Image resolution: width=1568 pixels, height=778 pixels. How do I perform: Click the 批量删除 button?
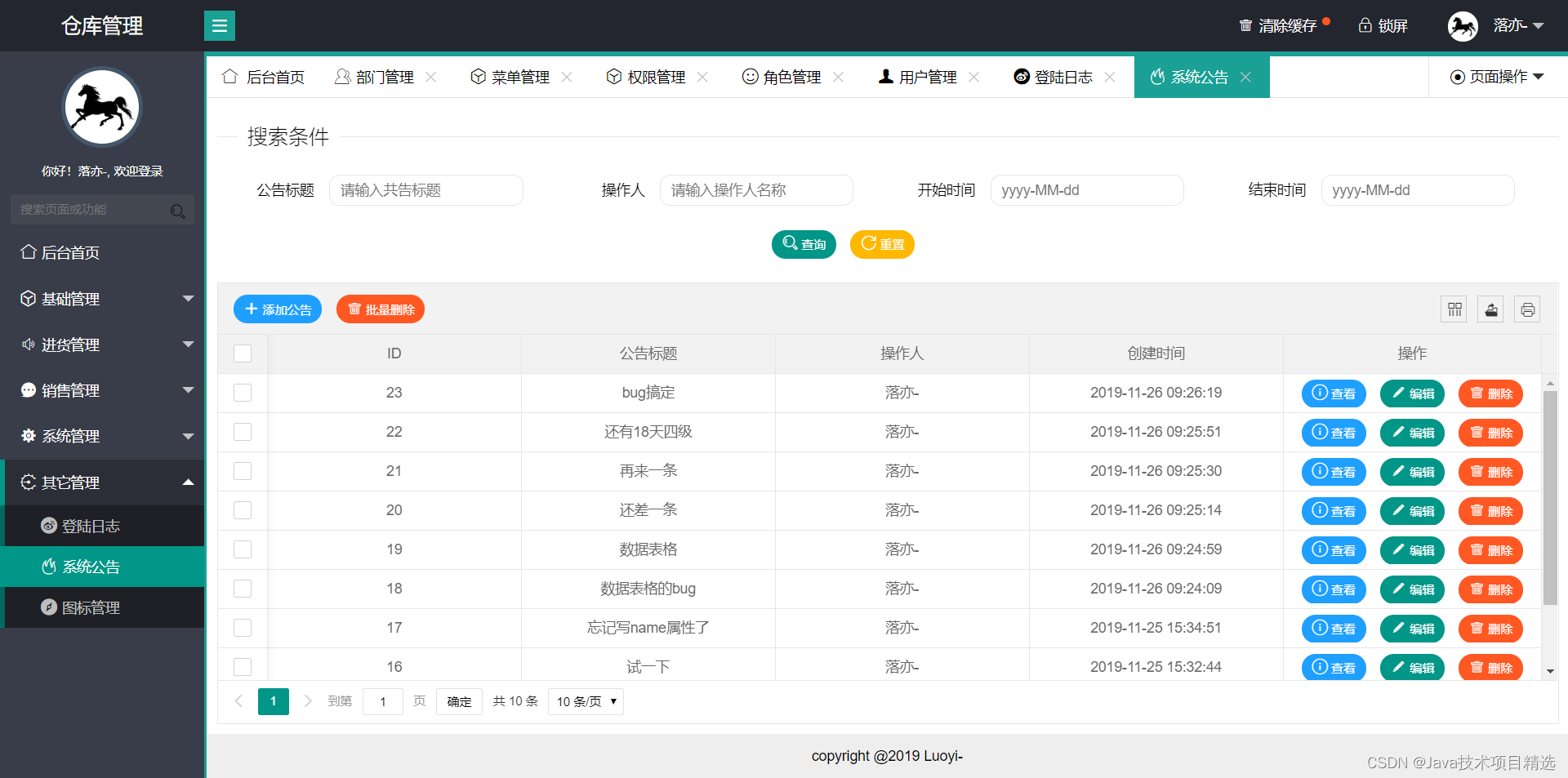pyautogui.click(x=381, y=309)
